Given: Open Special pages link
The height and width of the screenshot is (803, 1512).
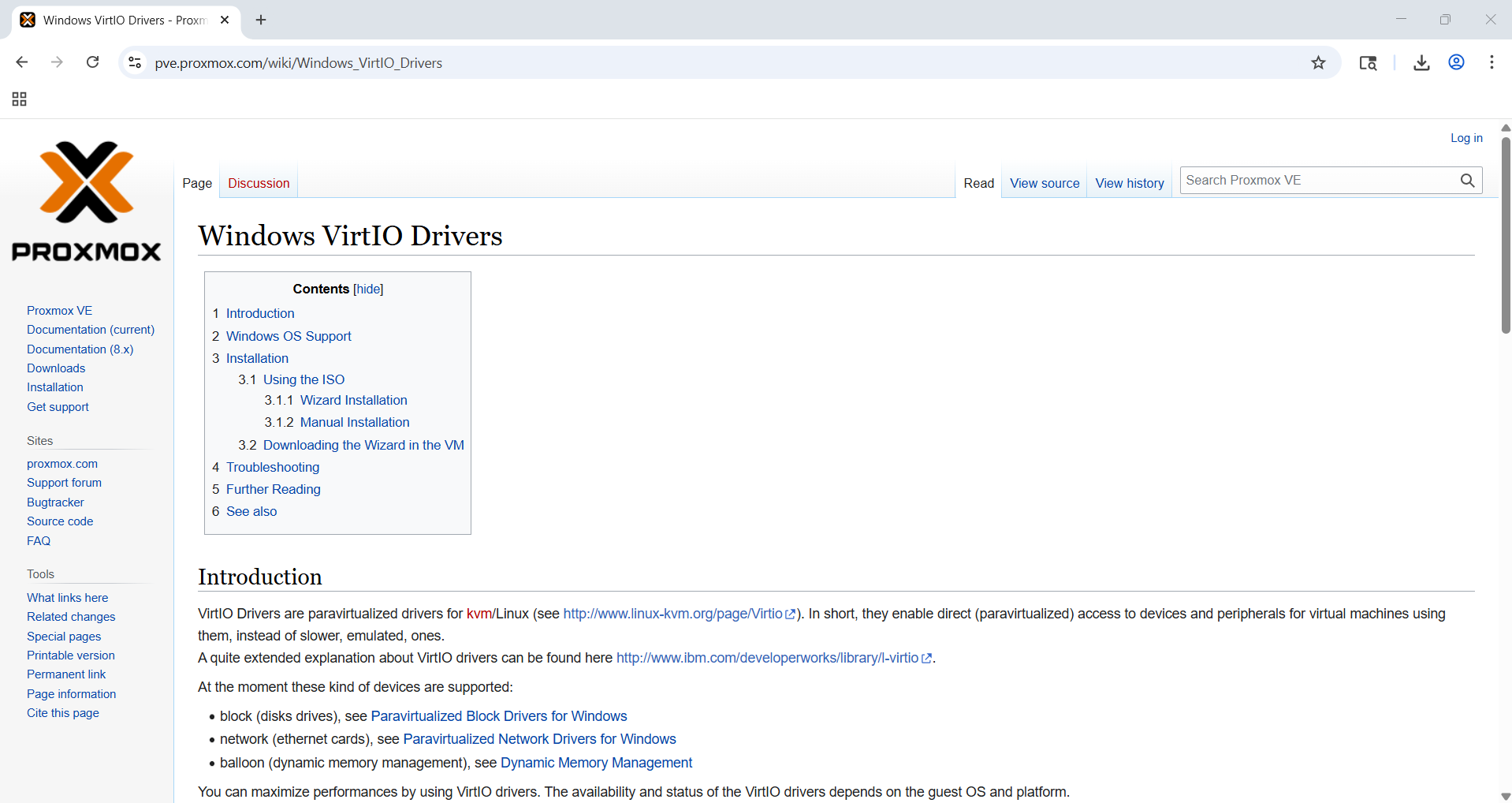Looking at the screenshot, I should point(64,637).
